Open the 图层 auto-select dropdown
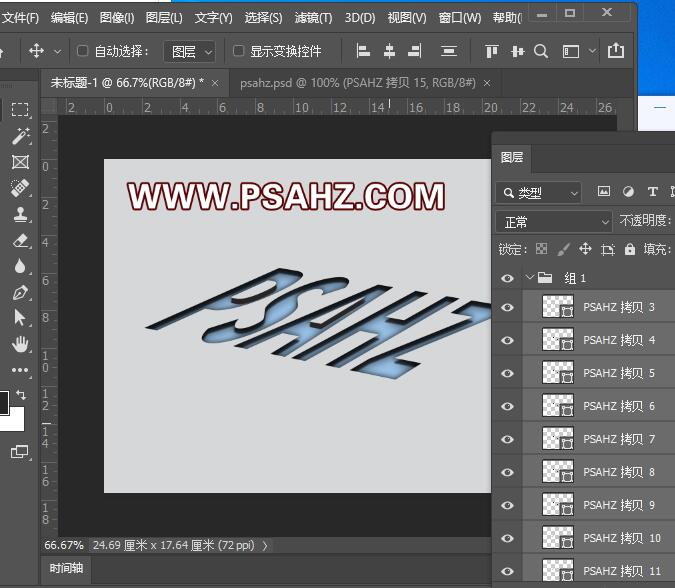Screen dimensions: 675x588 (x=189, y=52)
